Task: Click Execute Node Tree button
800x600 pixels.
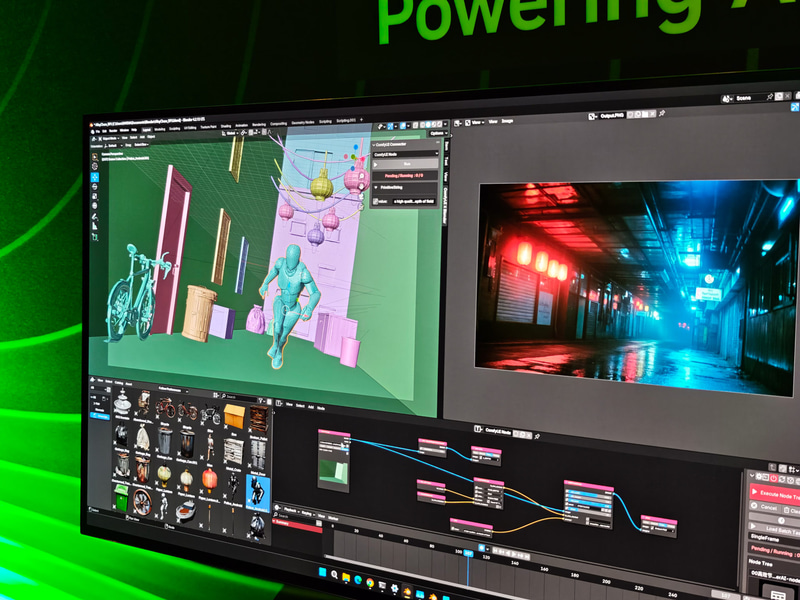Action: 774,494
